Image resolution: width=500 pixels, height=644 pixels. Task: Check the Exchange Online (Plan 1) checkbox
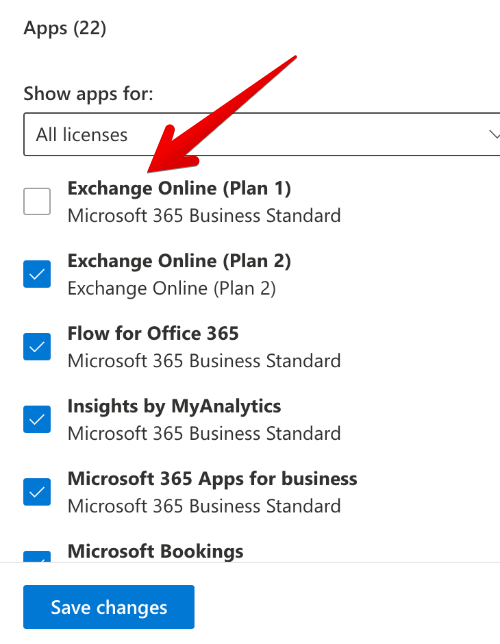tap(37, 201)
